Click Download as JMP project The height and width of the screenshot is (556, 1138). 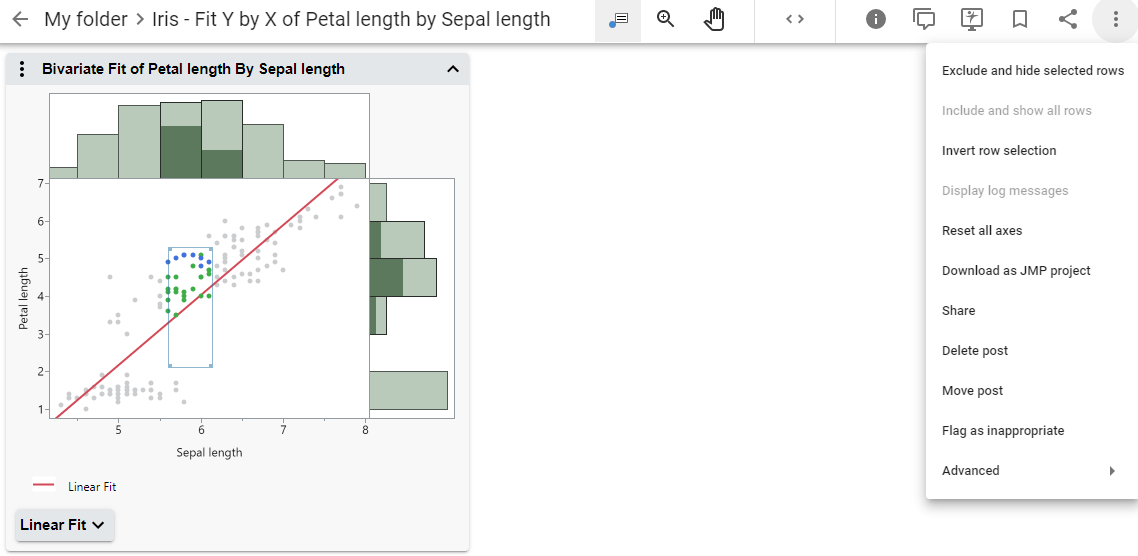pyautogui.click(x=1015, y=271)
